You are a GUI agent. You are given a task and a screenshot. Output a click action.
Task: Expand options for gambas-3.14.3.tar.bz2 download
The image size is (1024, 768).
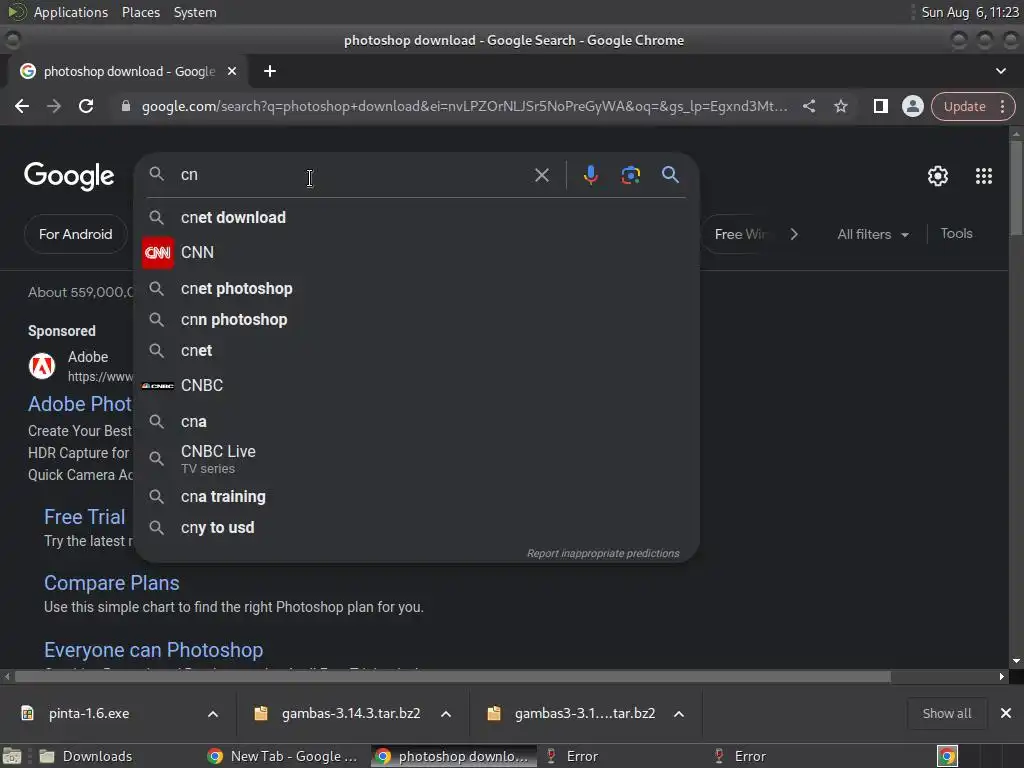pyautogui.click(x=446, y=714)
